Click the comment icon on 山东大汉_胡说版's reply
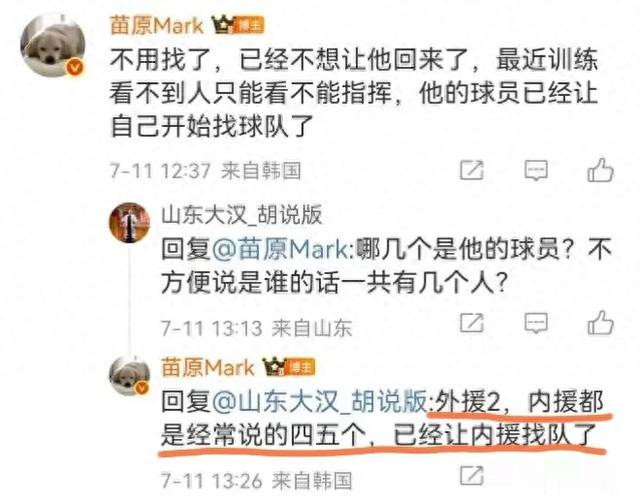The width and height of the screenshot is (640, 501). 536,323
